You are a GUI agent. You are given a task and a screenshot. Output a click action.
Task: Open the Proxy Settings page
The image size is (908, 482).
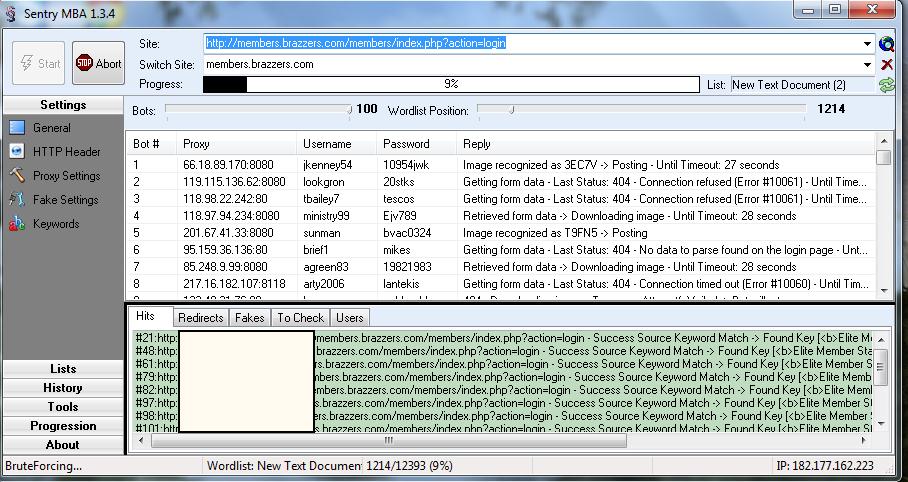coord(67,176)
